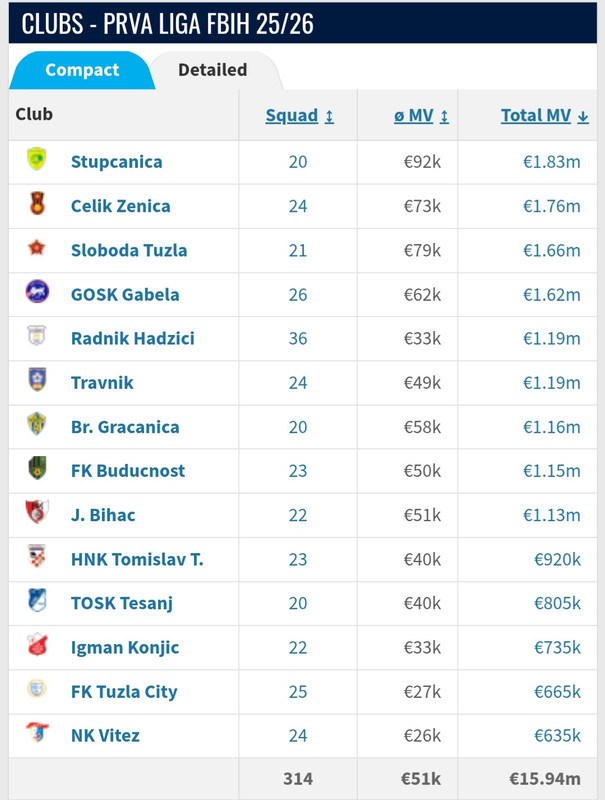Click the GOSK Gabela round crest

coord(37,291)
